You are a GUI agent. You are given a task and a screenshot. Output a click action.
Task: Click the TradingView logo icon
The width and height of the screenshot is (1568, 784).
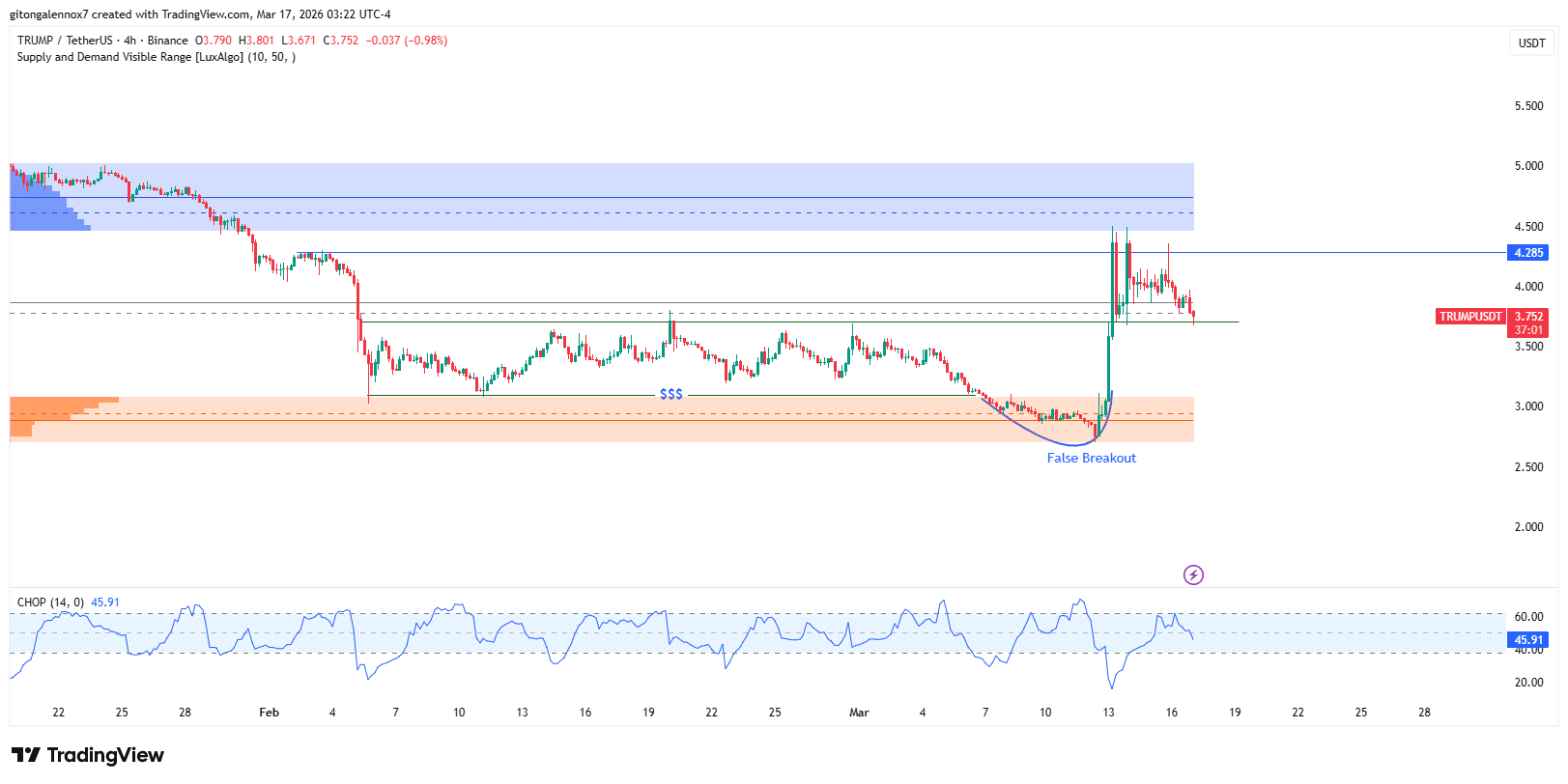(x=26, y=755)
